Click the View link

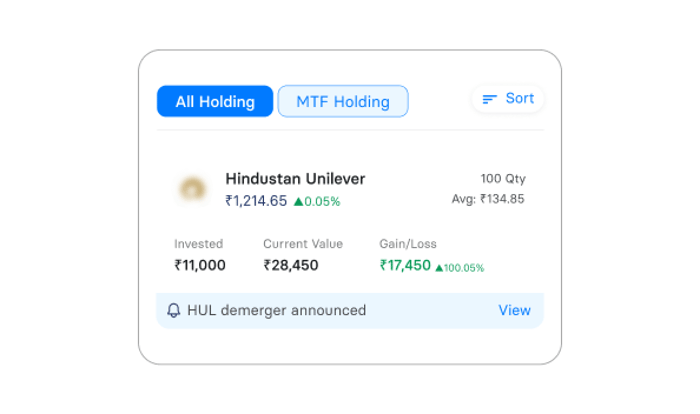coord(514,310)
